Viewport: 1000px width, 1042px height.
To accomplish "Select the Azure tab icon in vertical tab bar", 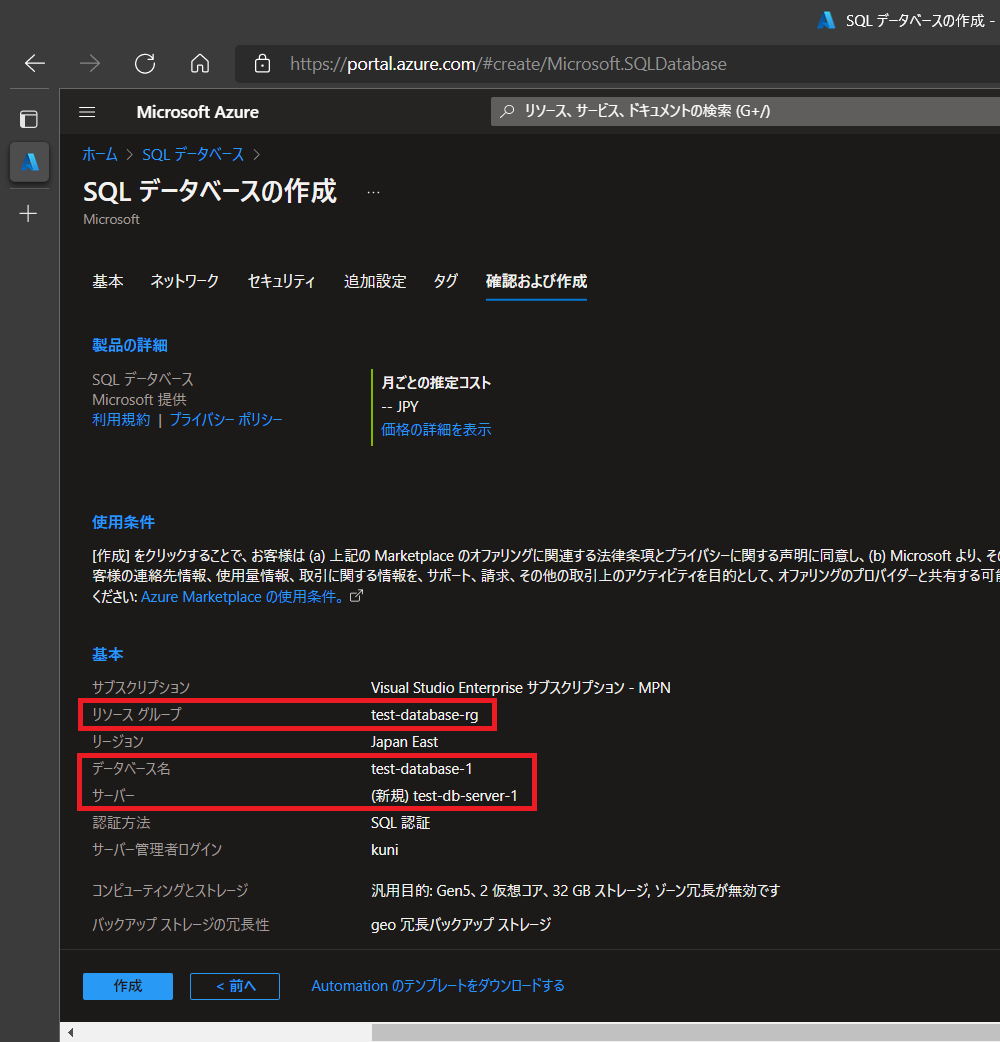I will point(29,161).
